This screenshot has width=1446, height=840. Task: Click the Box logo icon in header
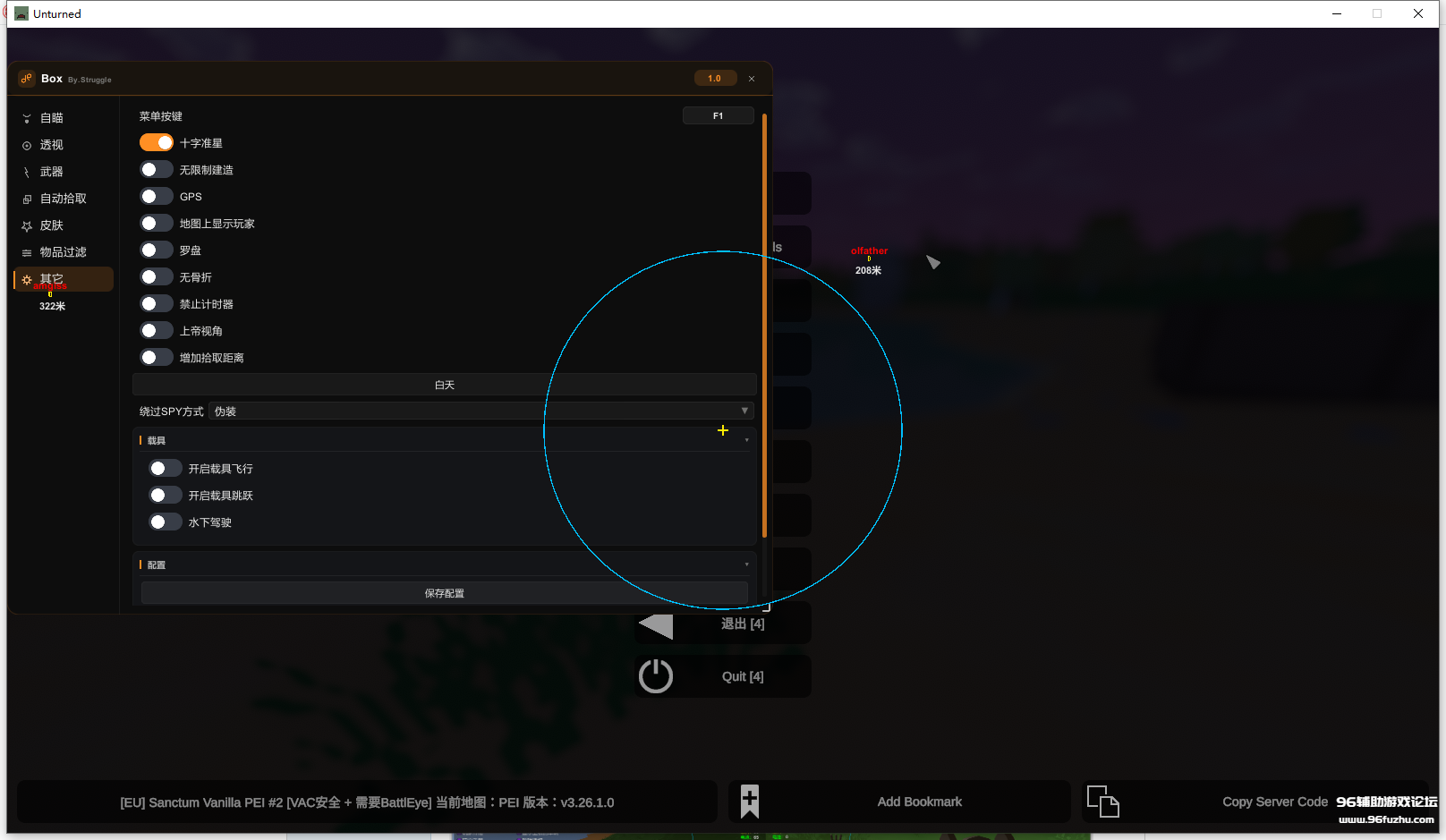coord(27,79)
